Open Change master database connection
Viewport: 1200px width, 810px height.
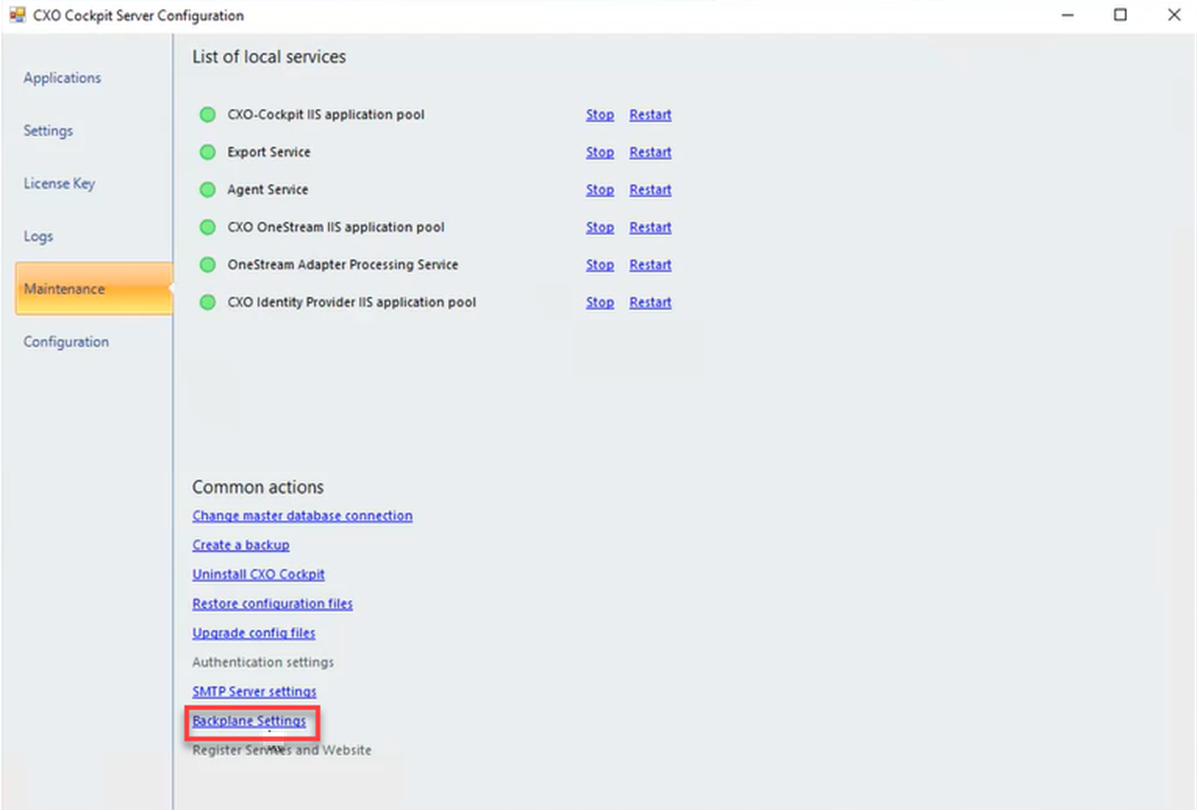coord(302,516)
